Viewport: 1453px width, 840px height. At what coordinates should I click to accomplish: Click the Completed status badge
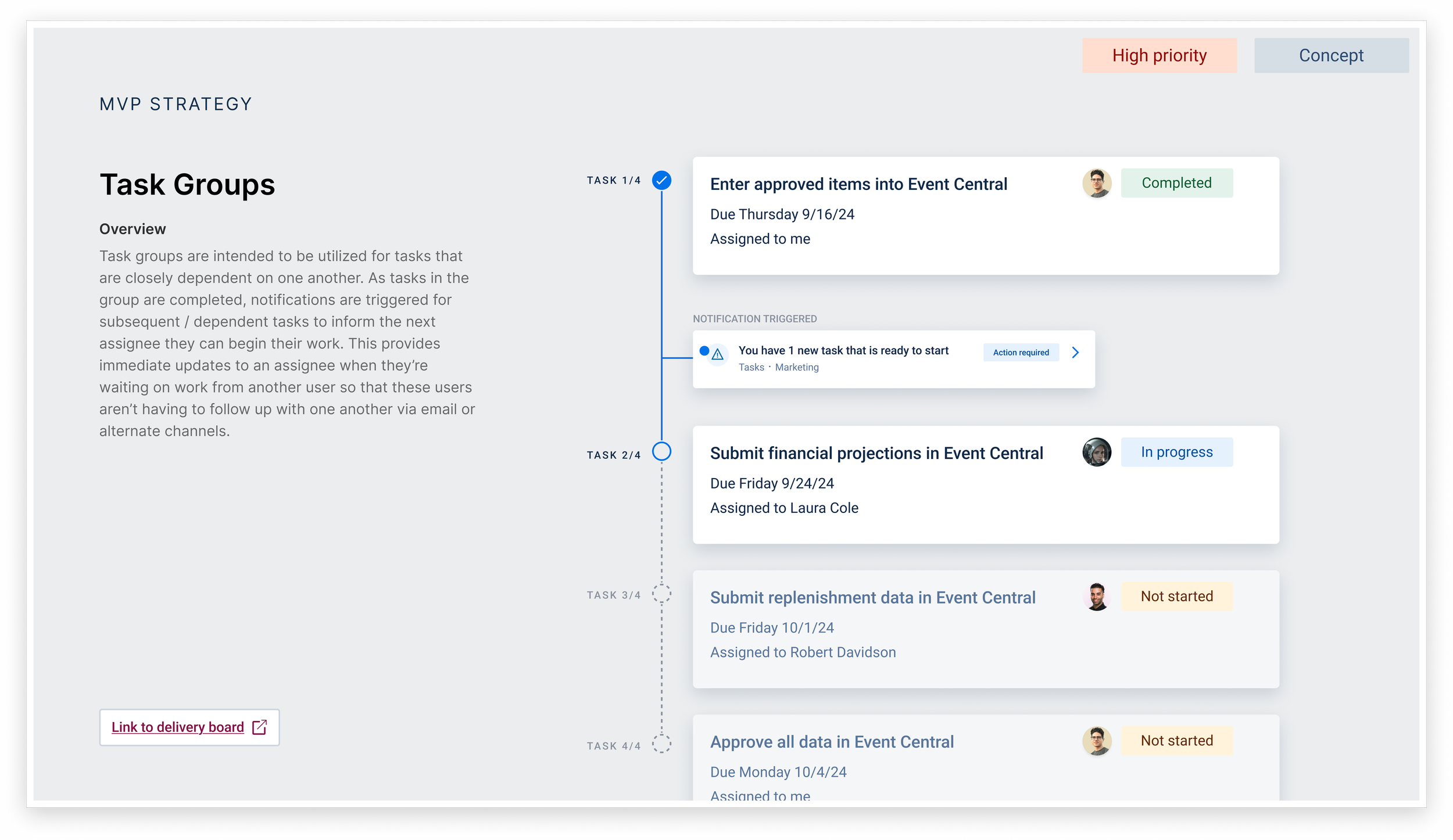click(x=1176, y=183)
